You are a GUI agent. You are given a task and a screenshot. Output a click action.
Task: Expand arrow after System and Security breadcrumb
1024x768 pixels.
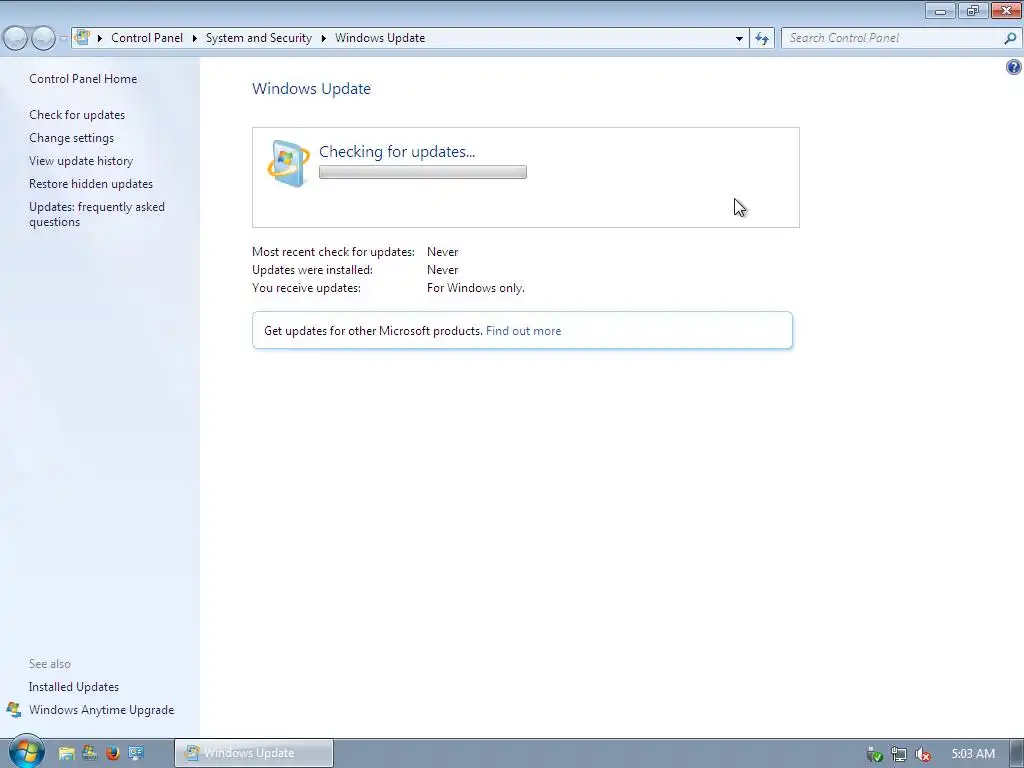pos(323,38)
